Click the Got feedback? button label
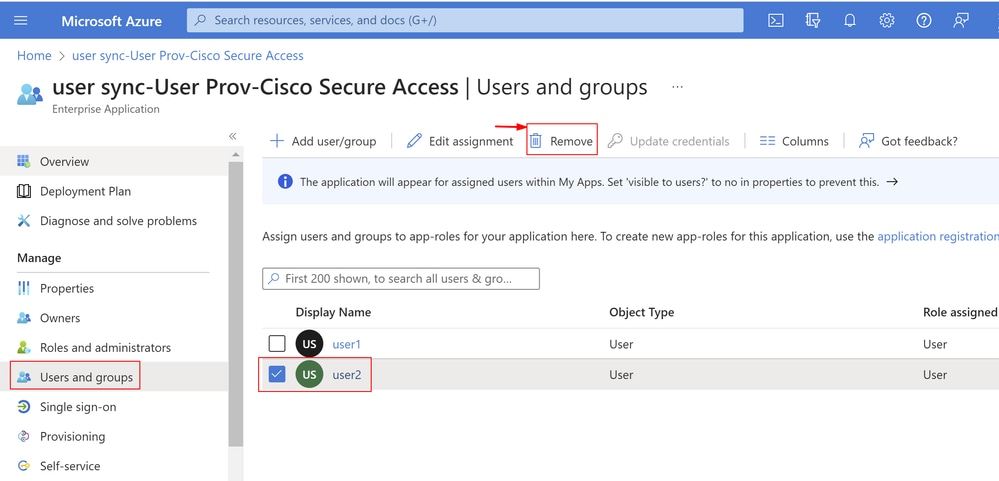Viewport: 999px width, 481px height. coord(919,141)
